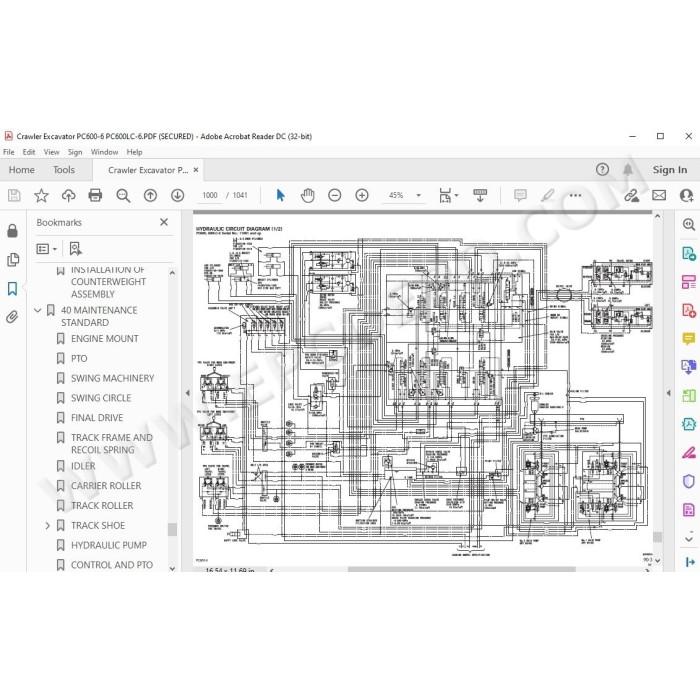Screen dimensions: 700x700
Task: Open the Window menu
Action: pyautogui.click(x=104, y=152)
